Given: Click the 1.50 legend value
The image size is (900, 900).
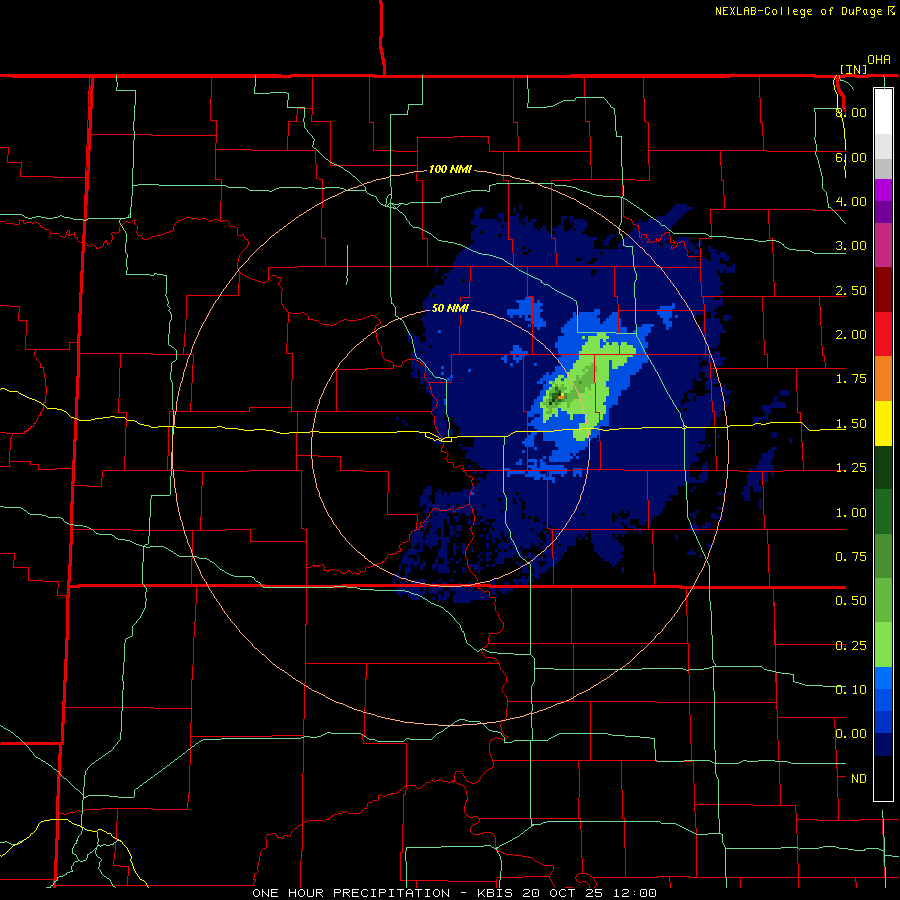Looking at the screenshot, I should click(851, 424).
